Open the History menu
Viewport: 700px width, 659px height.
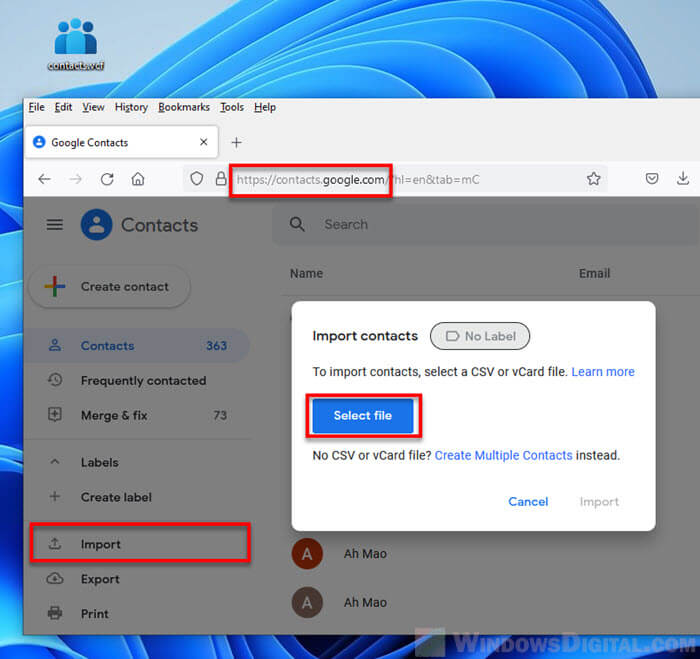click(x=131, y=107)
